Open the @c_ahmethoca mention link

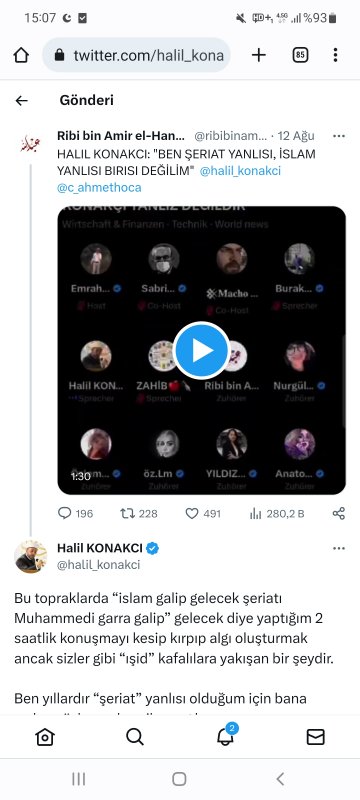click(x=99, y=188)
